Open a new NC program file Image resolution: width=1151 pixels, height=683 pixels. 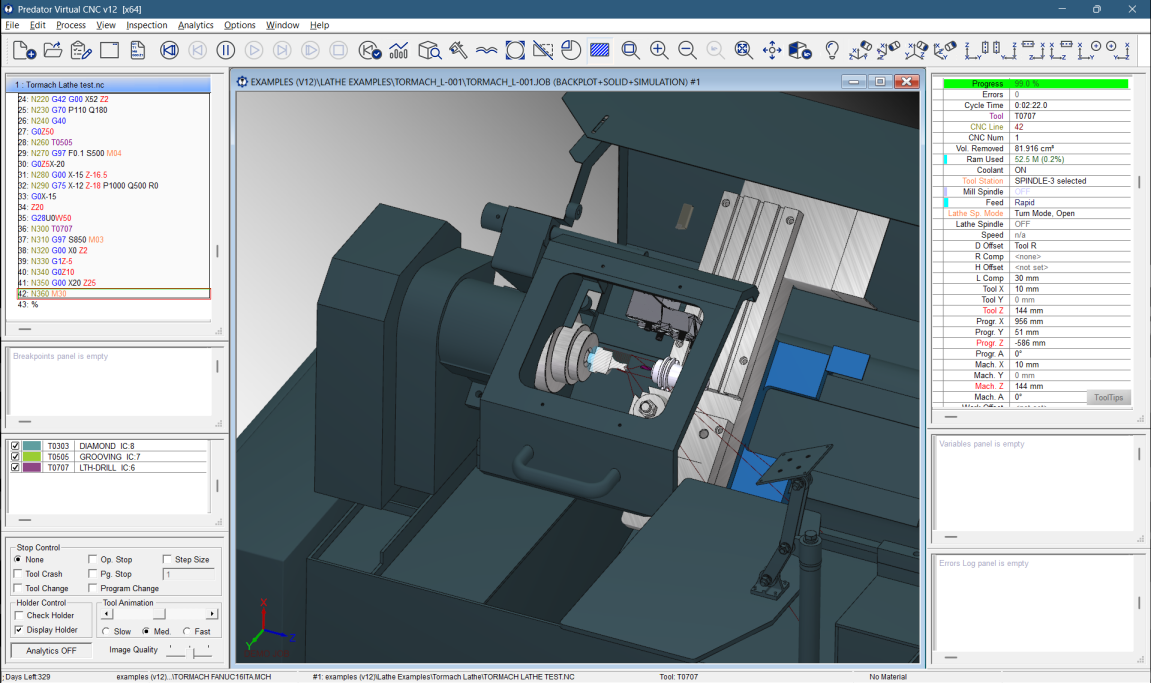(x=21, y=49)
